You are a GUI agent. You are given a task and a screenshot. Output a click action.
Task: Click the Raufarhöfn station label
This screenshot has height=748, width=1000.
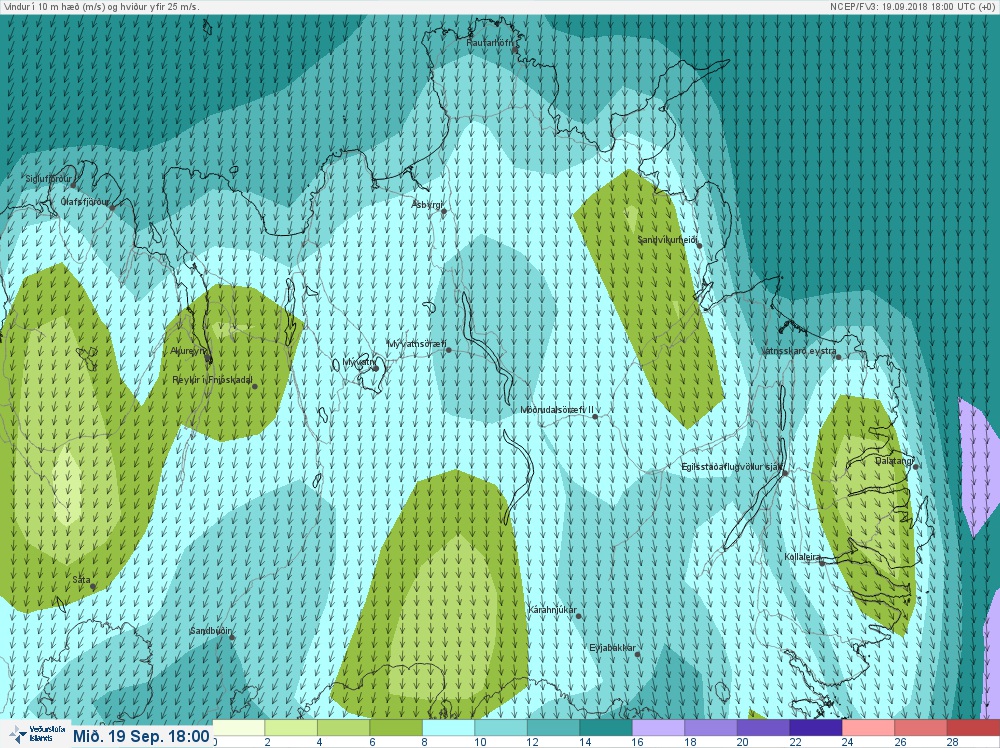tap(490, 43)
